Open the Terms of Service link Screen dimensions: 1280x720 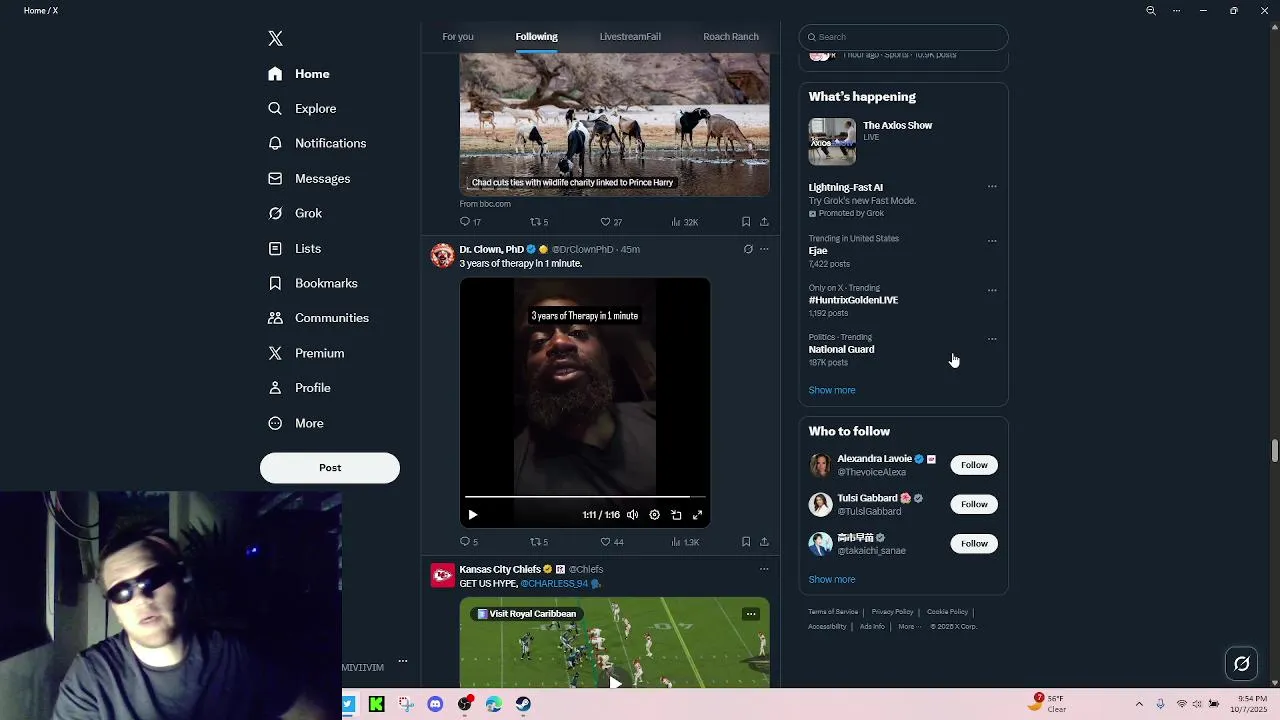coord(833,612)
